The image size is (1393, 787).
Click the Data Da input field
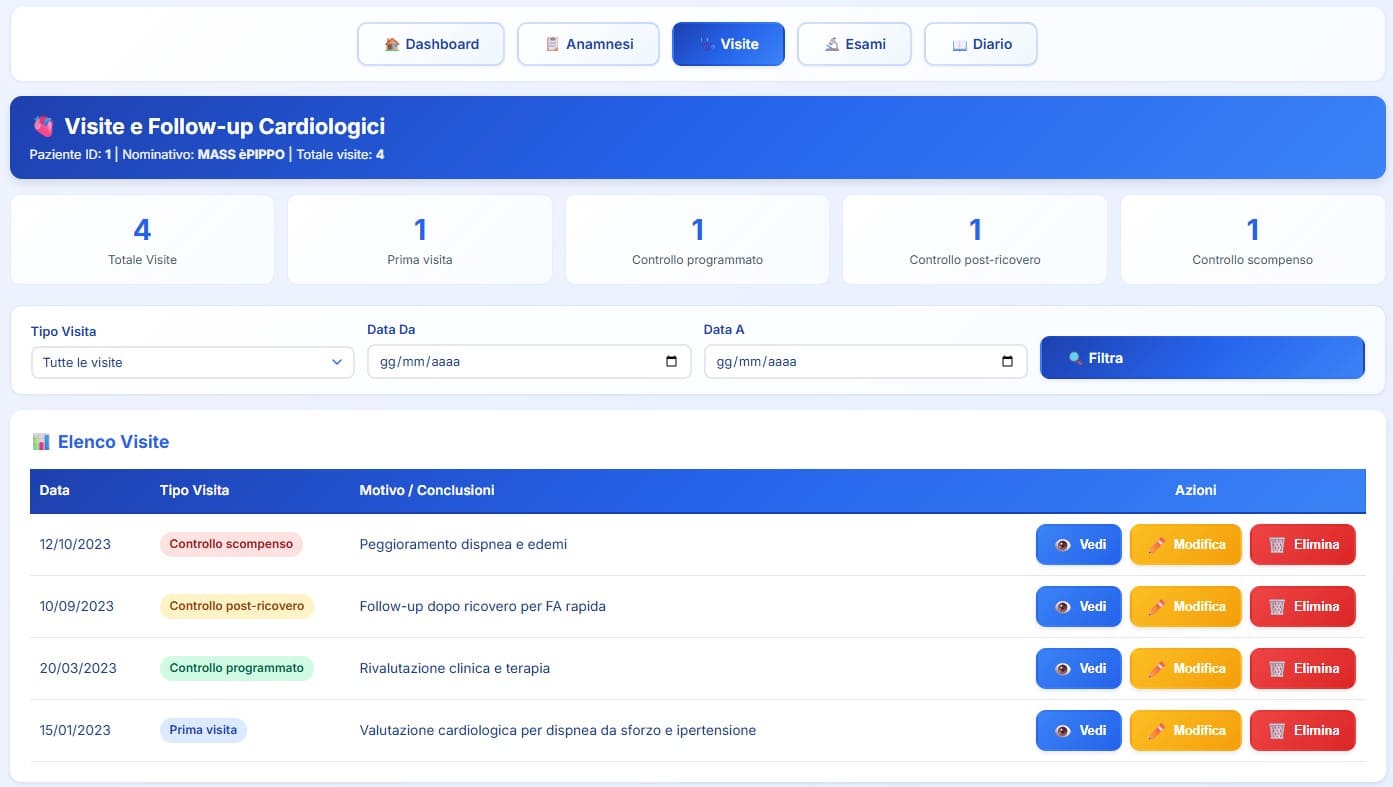(500, 361)
